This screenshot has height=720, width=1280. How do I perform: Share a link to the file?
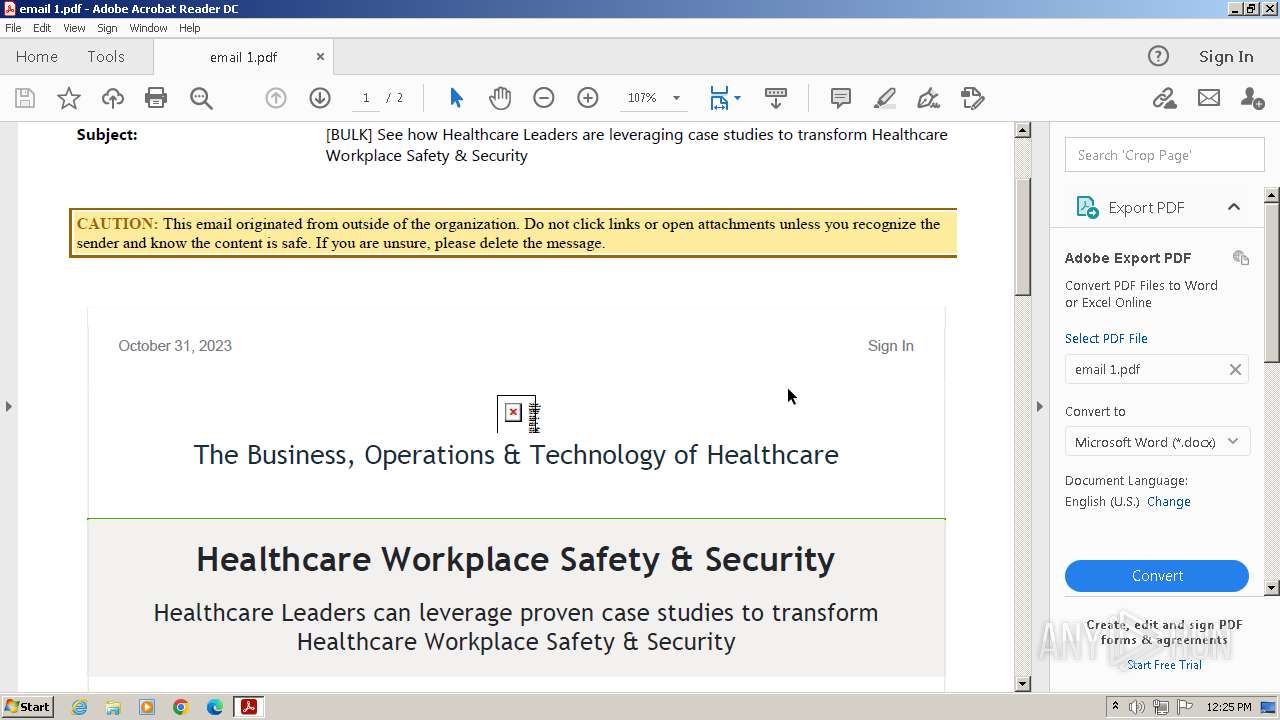click(x=1164, y=98)
